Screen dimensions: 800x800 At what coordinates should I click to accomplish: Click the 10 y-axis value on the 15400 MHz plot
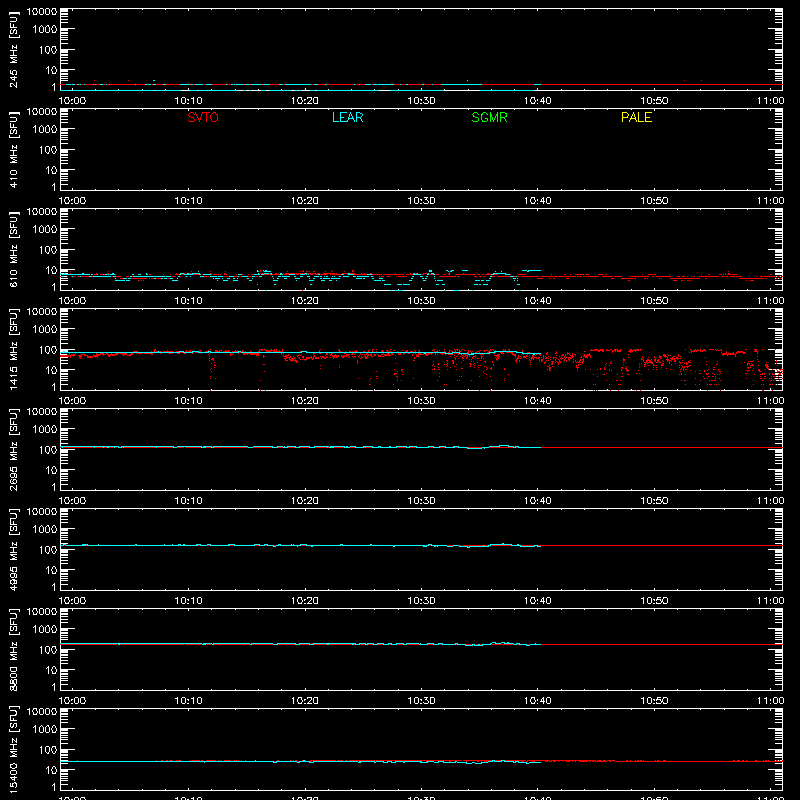tap(51, 770)
